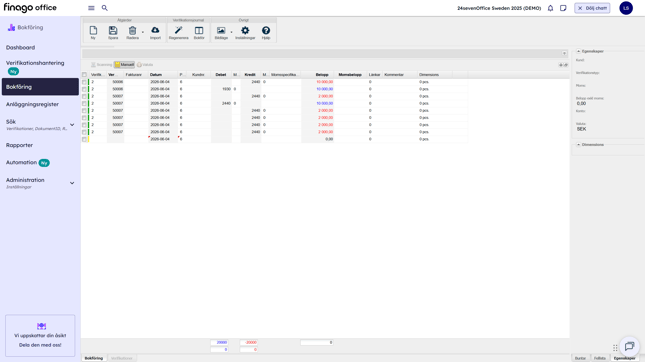Click company name '24sevenOffice Sweden 2025 (DEMO)'
The width and height of the screenshot is (645, 362).
tap(499, 8)
